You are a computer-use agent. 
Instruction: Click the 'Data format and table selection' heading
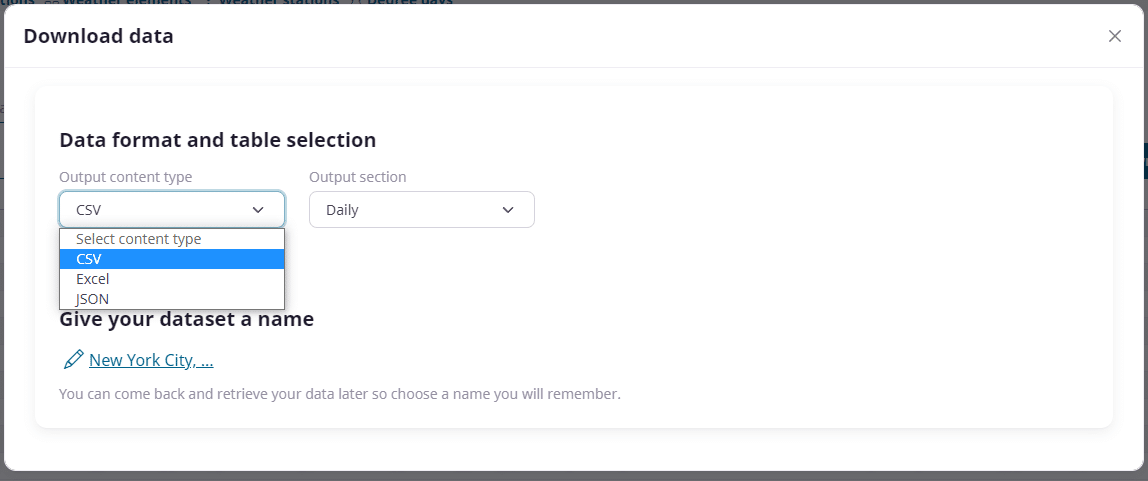(217, 140)
